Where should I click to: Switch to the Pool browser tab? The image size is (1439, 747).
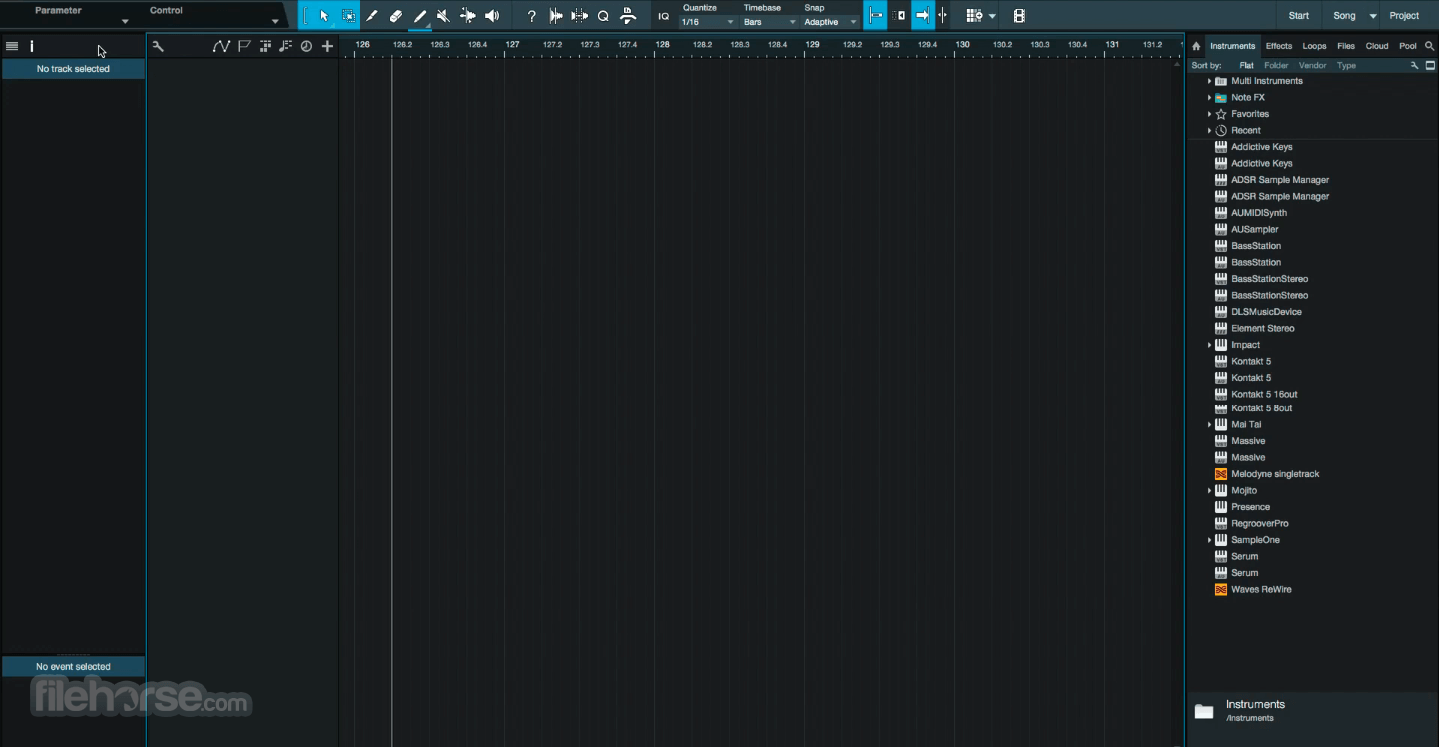(1408, 46)
